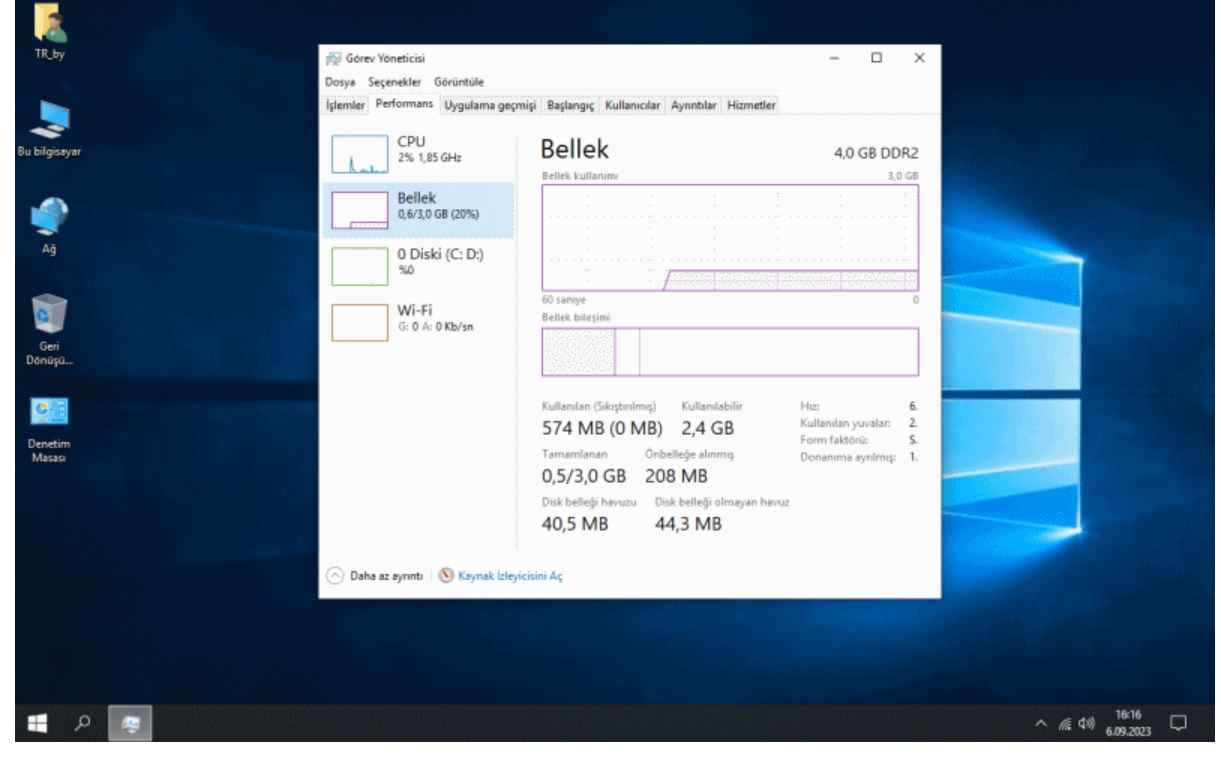Select the Denetim Masası desktop icon

(x=47, y=414)
